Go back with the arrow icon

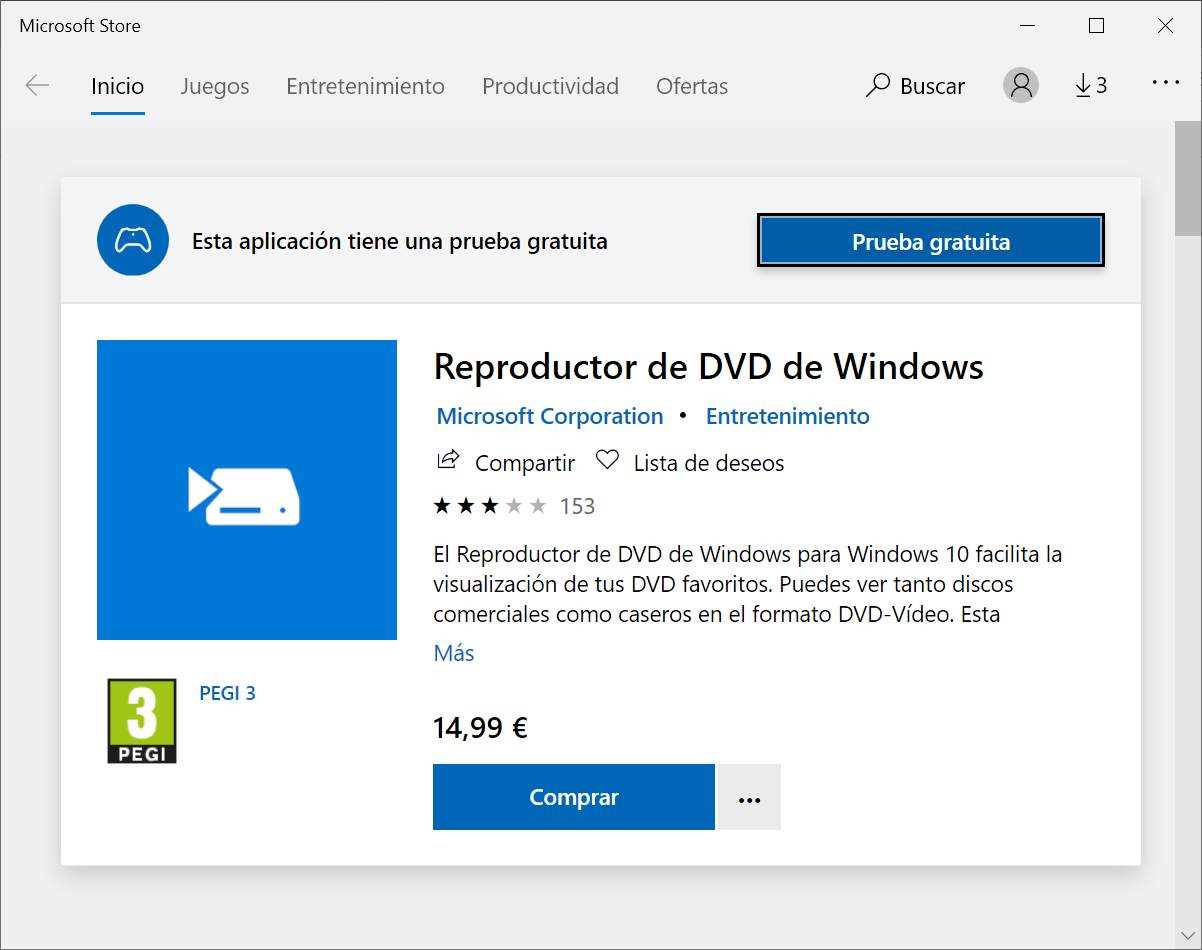(37, 86)
